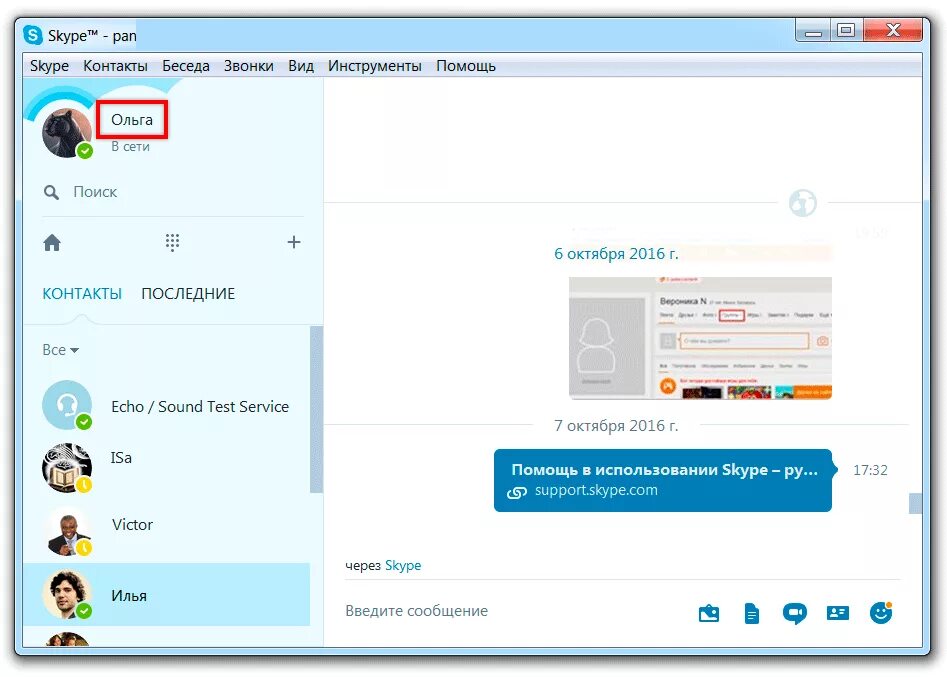Click Victor's contact avatar
Image resolution: width=947 pixels, height=677 pixels.
tap(66, 531)
